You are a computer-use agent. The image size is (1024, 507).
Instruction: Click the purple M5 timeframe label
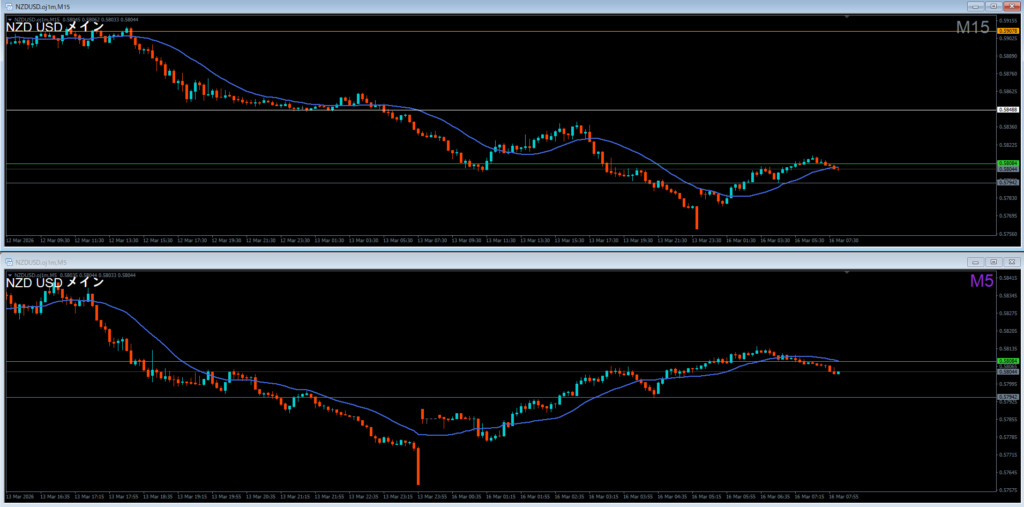pos(979,282)
